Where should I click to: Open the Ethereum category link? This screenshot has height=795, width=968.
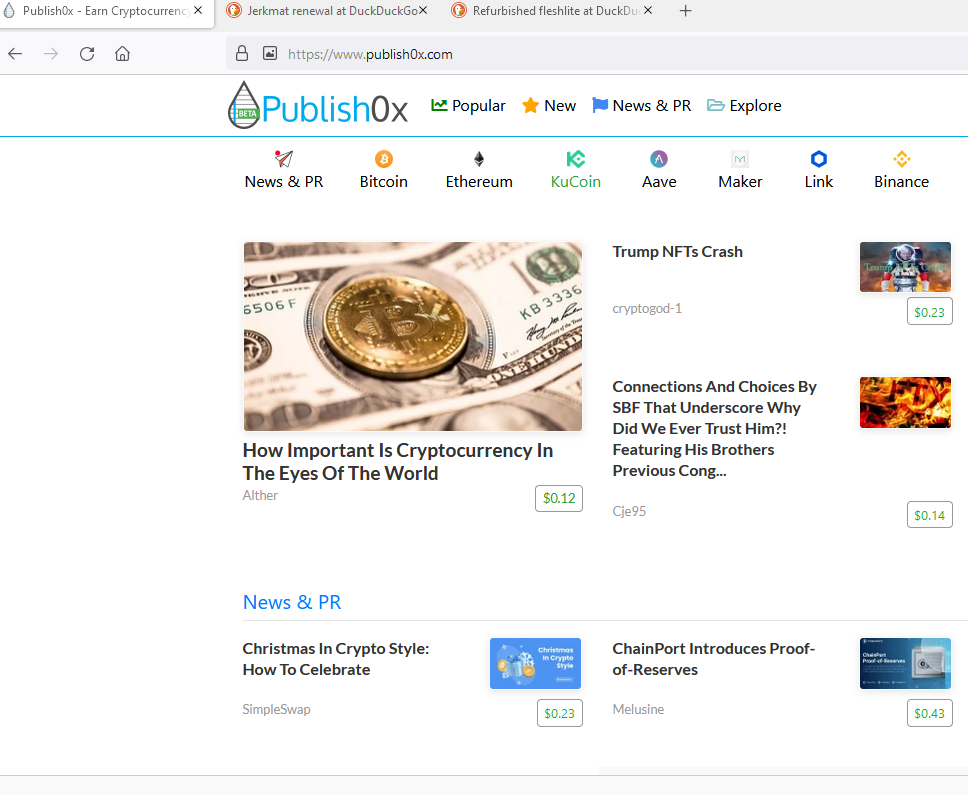click(479, 181)
